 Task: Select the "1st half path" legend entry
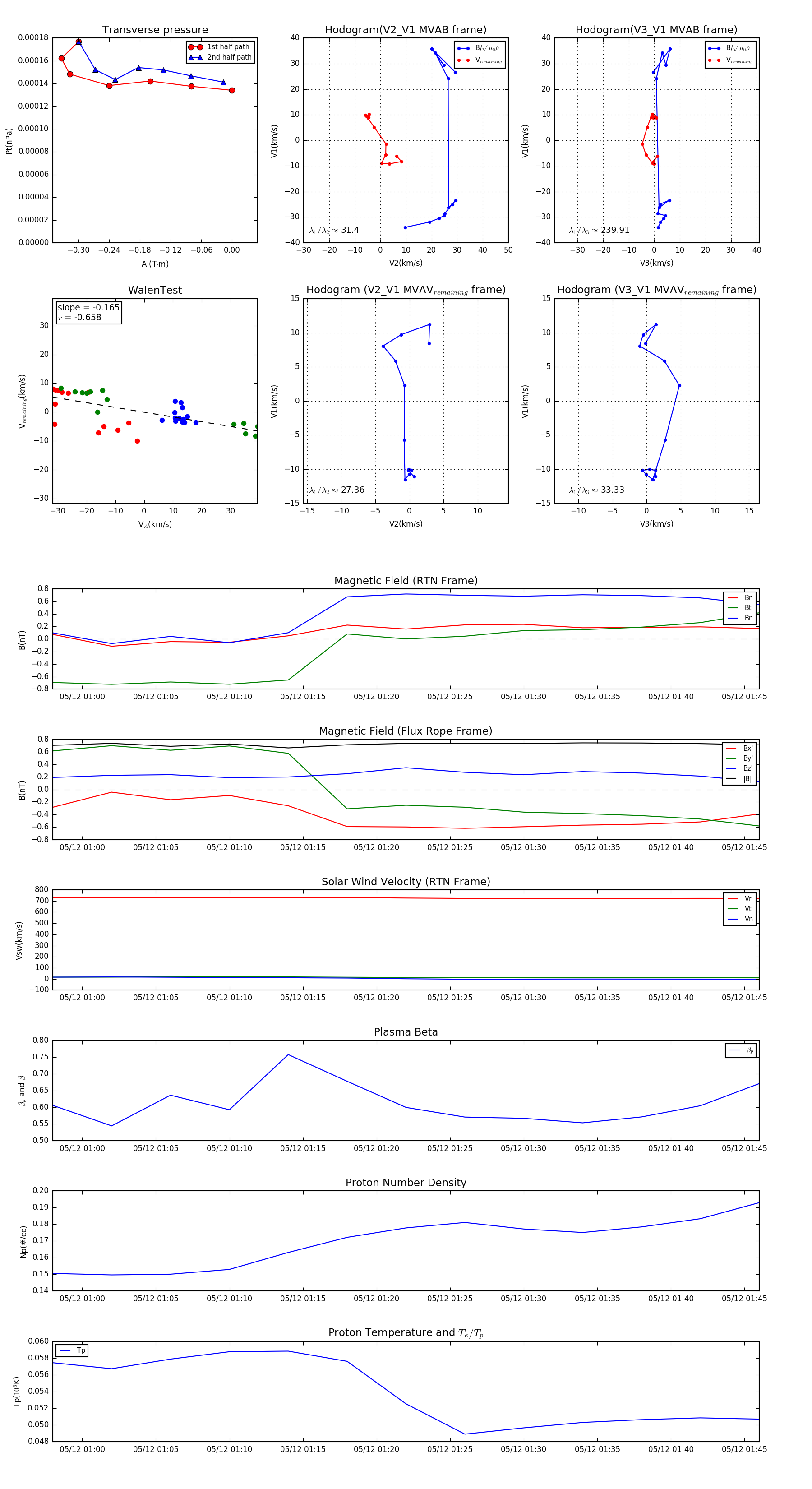pos(220,47)
